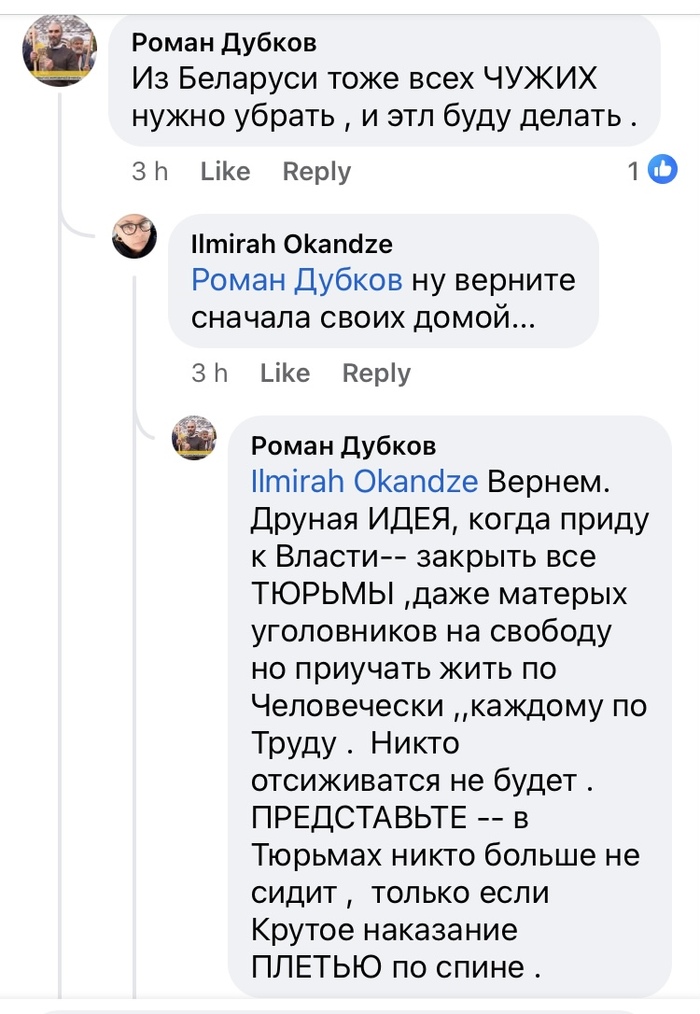Click the blue thumbs-up reaction icon
This screenshot has height=1014, width=700.
(x=663, y=171)
